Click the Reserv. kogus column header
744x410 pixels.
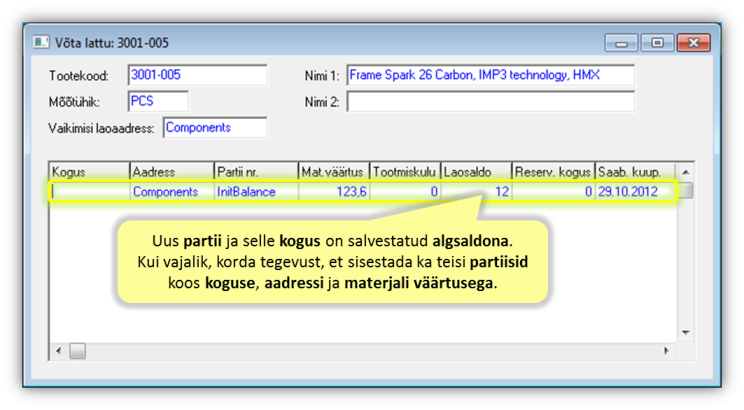(553, 172)
